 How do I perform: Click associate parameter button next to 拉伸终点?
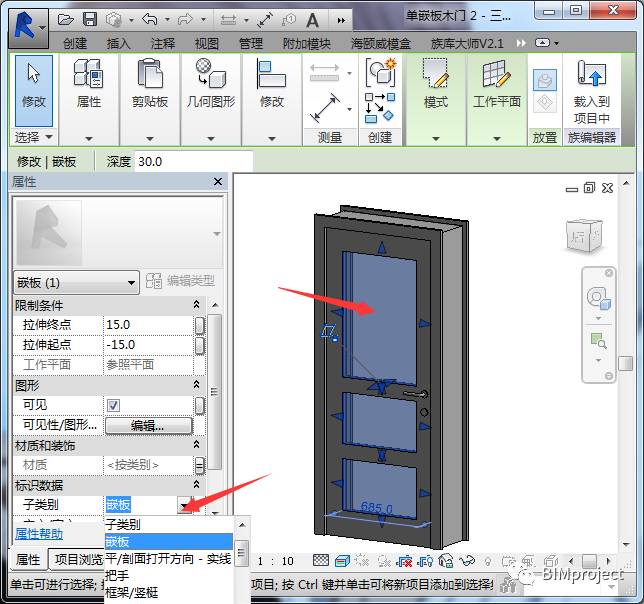[x=199, y=325]
